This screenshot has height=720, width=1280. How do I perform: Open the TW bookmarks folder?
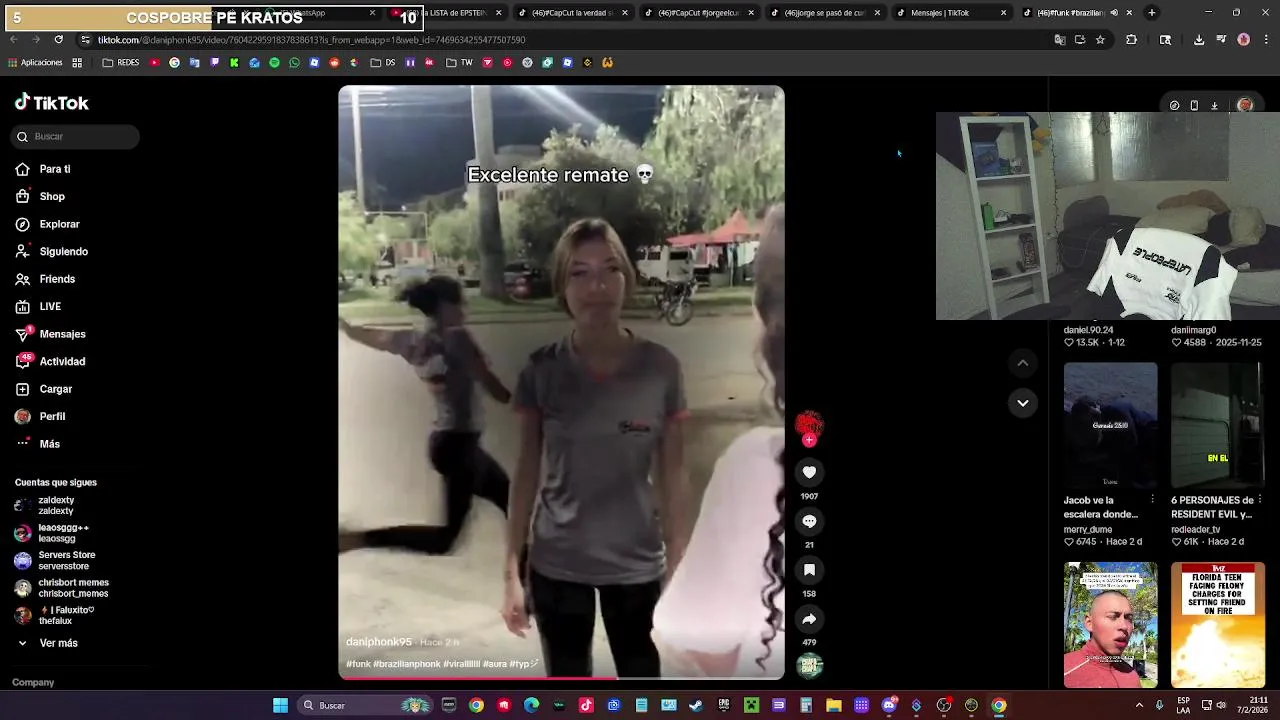point(459,63)
